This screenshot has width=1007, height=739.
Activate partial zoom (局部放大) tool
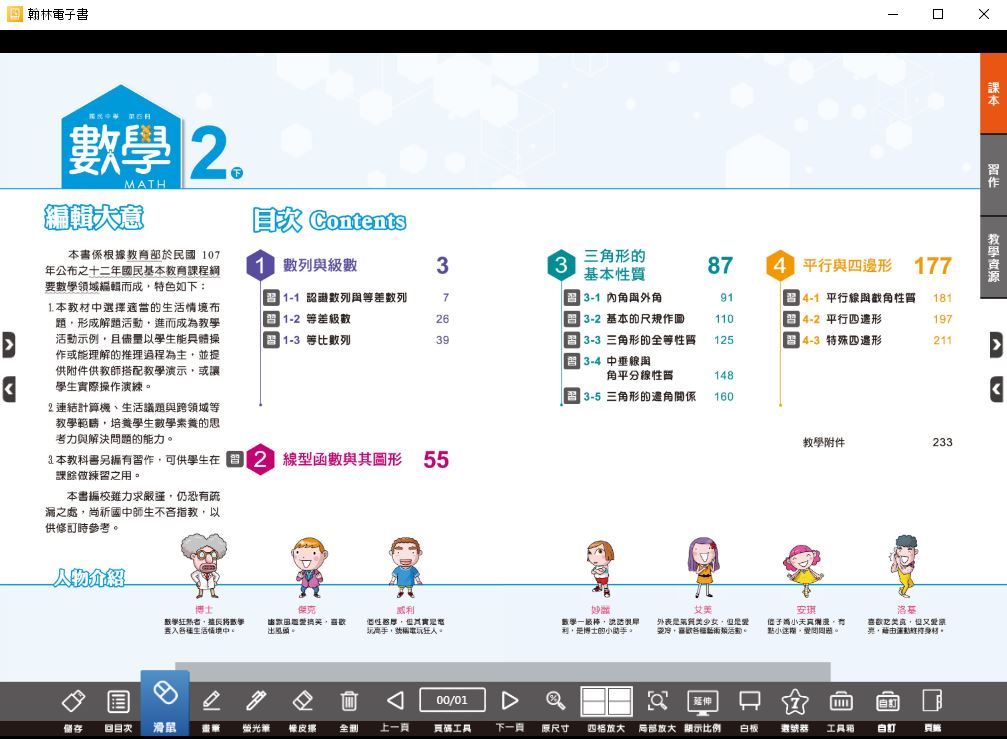[657, 701]
